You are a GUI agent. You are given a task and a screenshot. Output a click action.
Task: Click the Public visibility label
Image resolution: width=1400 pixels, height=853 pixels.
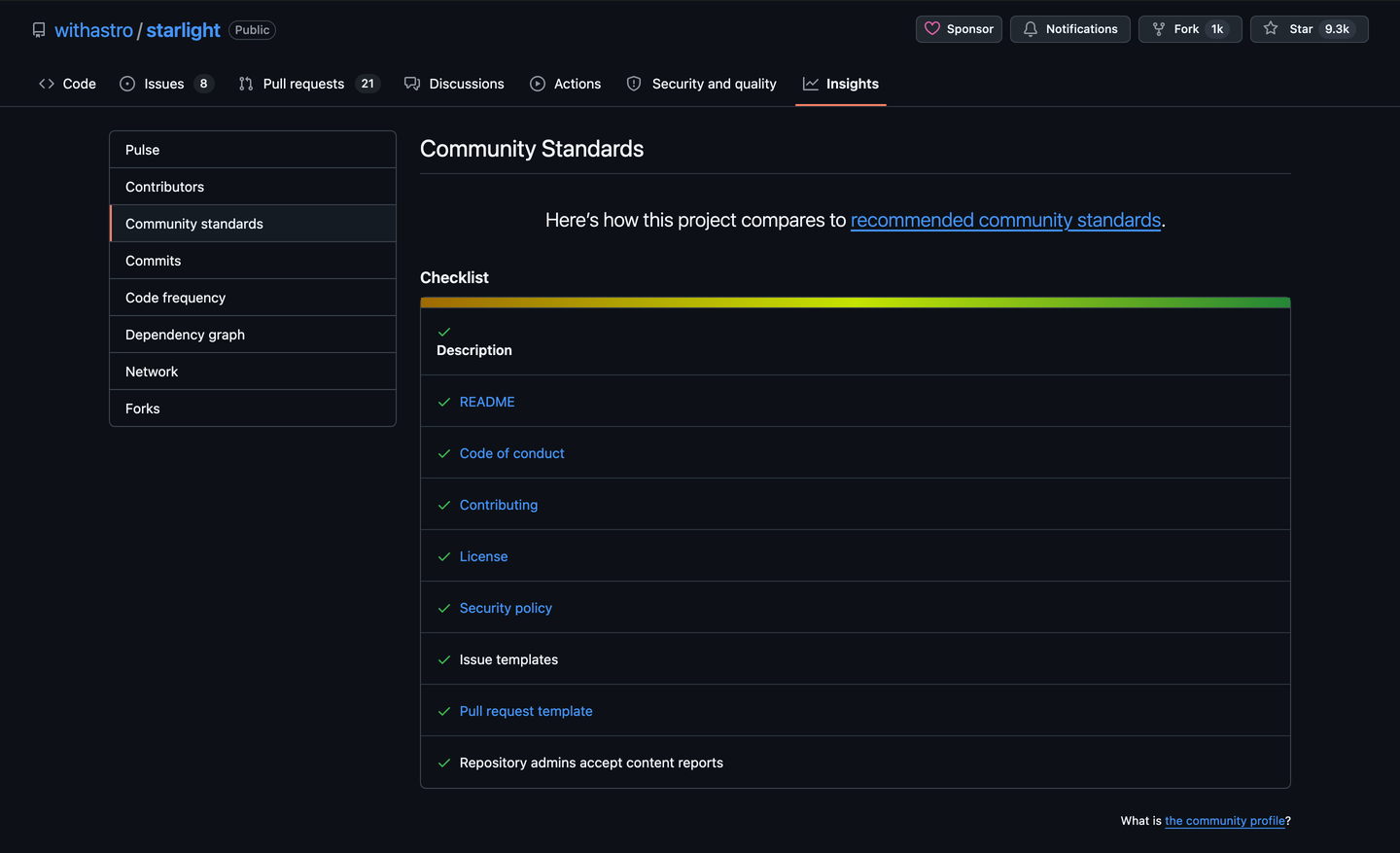(x=252, y=30)
